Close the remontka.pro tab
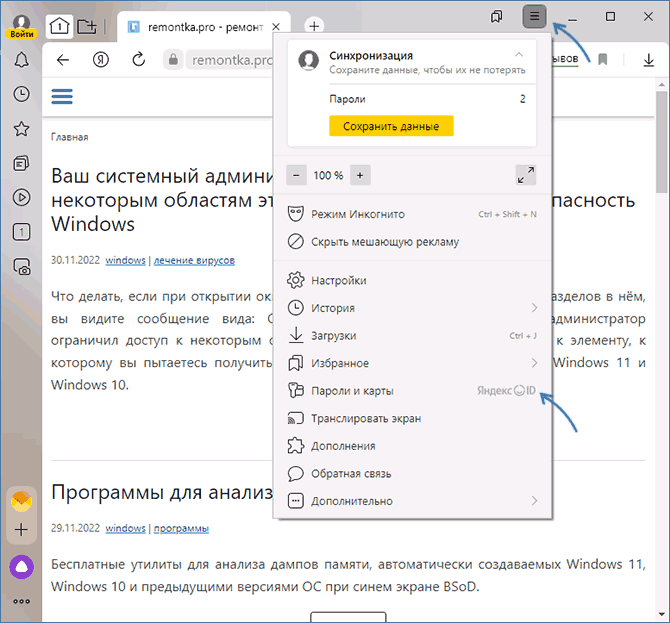The image size is (670, 623). tap(276, 27)
